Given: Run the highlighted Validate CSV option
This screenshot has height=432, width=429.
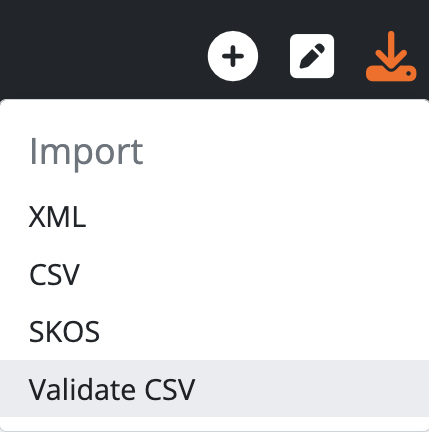Looking at the screenshot, I should click(214, 389).
